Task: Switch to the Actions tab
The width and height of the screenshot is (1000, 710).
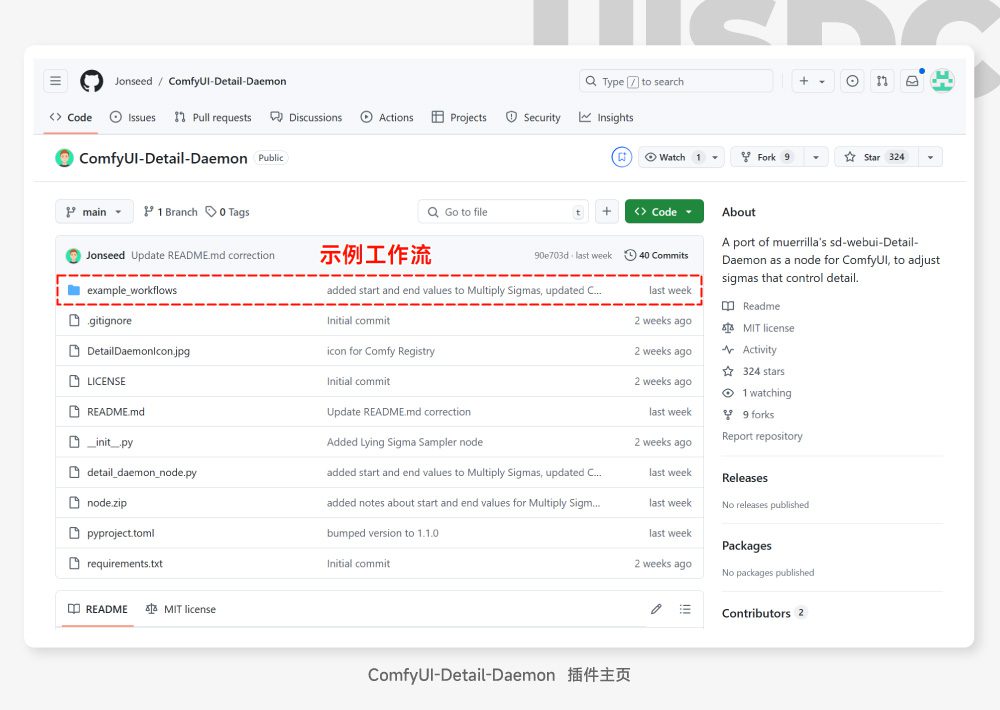Action: (x=387, y=117)
